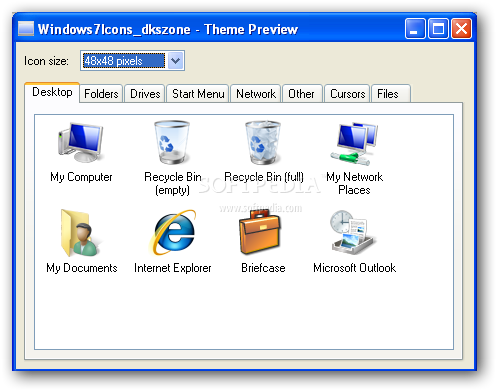Viewport: 497px width, 391px height.
Task: Select the My Computer icon
Action: click(x=81, y=143)
